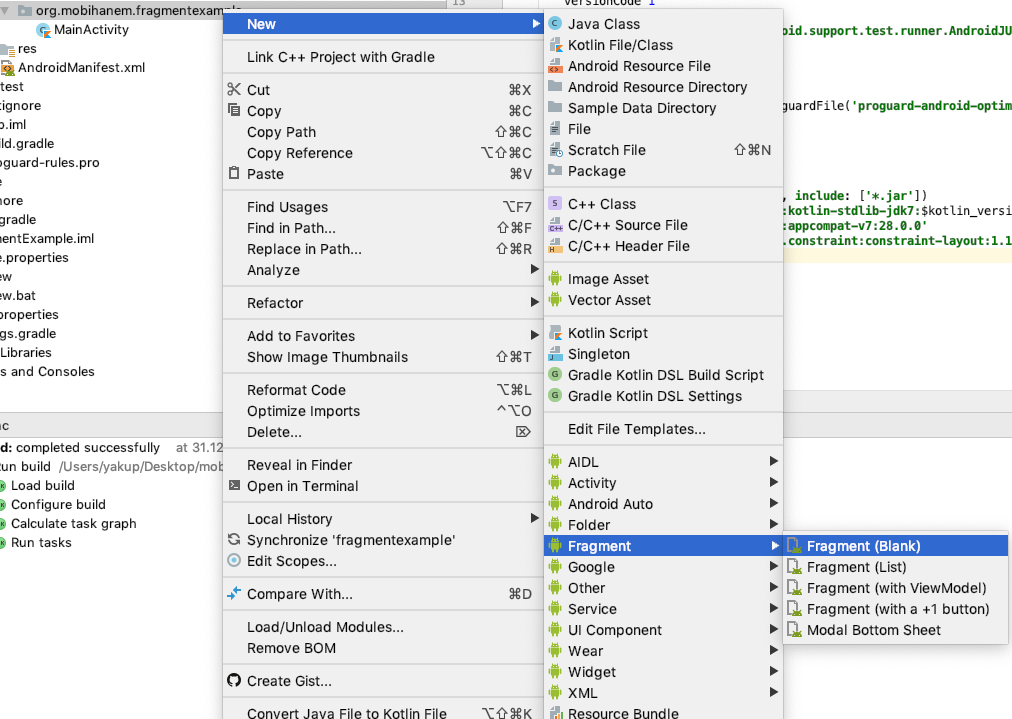Viewport: 1012px width, 719px height.
Task: Click the Cut scissors icon
Action: pyautogui.click(x=234, y=89)
